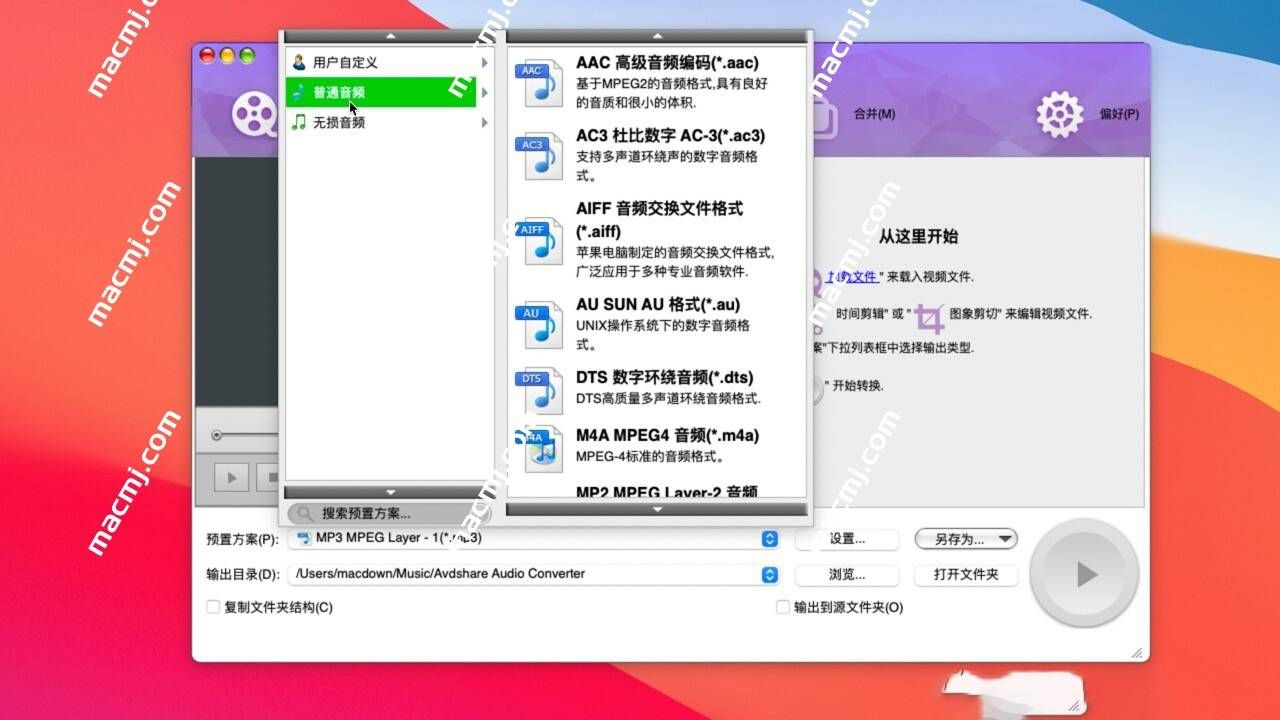
Task: Select the AC3 format file icon
Action: tap(538, 156)
